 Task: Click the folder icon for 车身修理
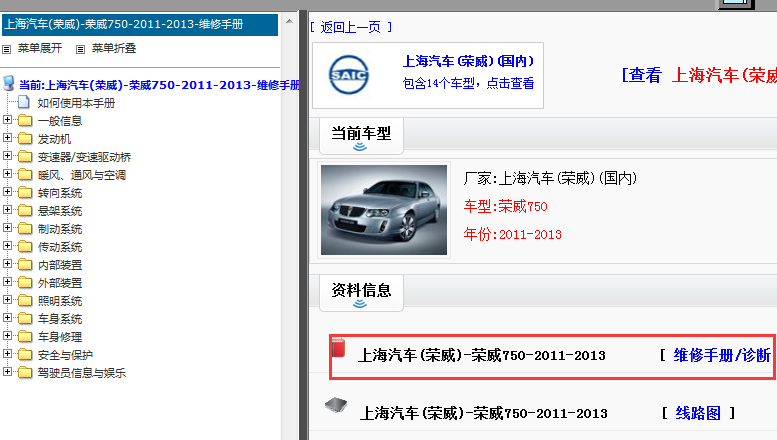coord(25,336)
